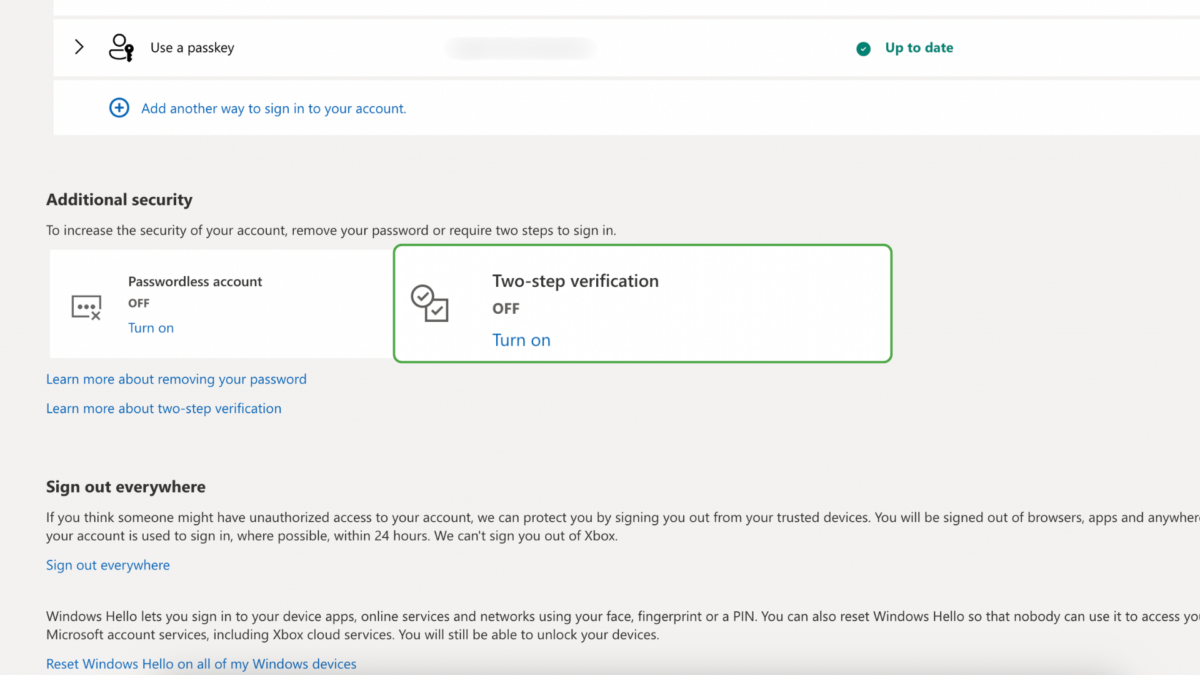Image resolution: width=1200 pixels, height=675 pixels.
Task: Click the plus circle add sign-in icon
Action: (119, 108)
